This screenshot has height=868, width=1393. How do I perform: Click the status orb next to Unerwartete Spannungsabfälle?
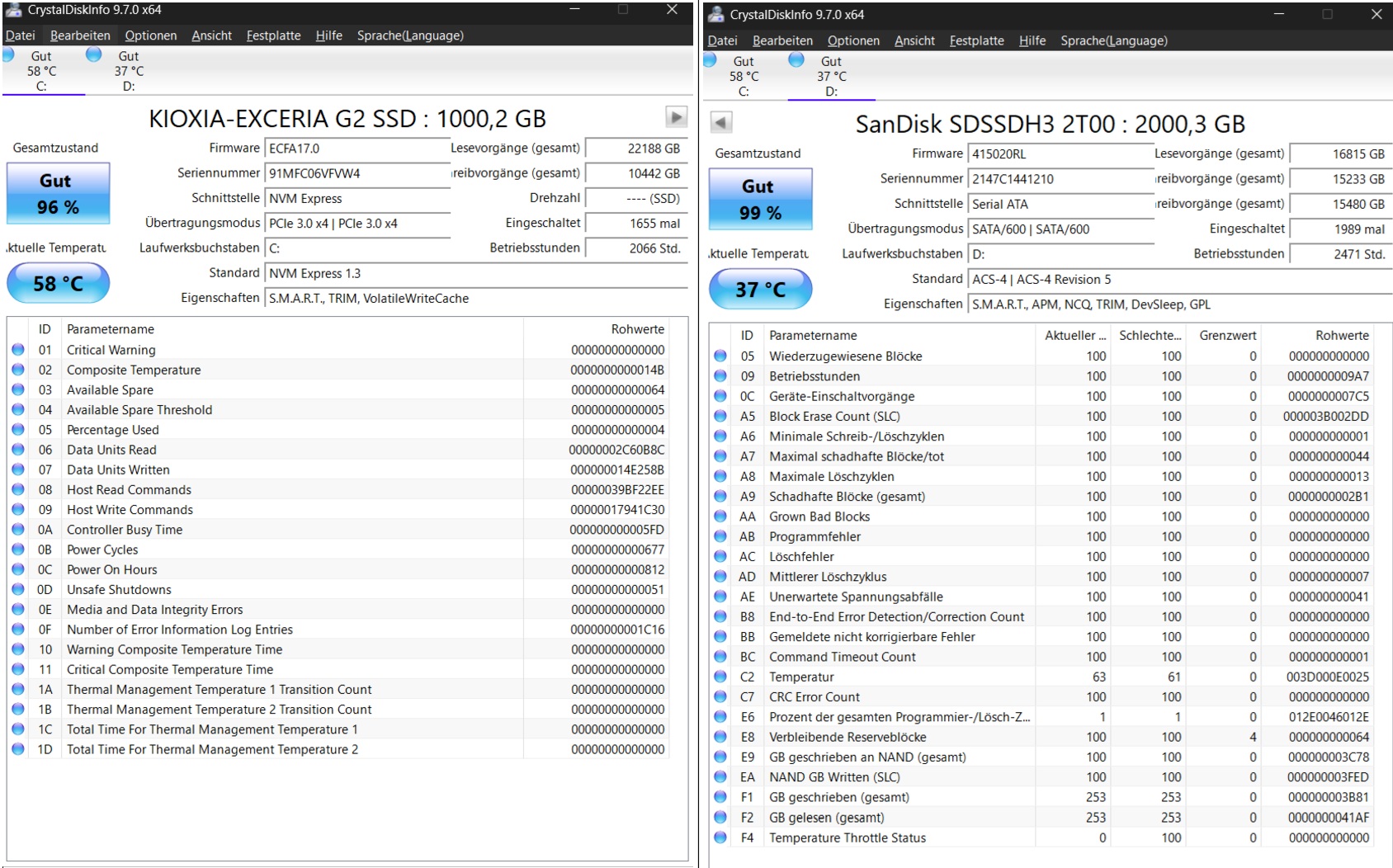point(720,597)
